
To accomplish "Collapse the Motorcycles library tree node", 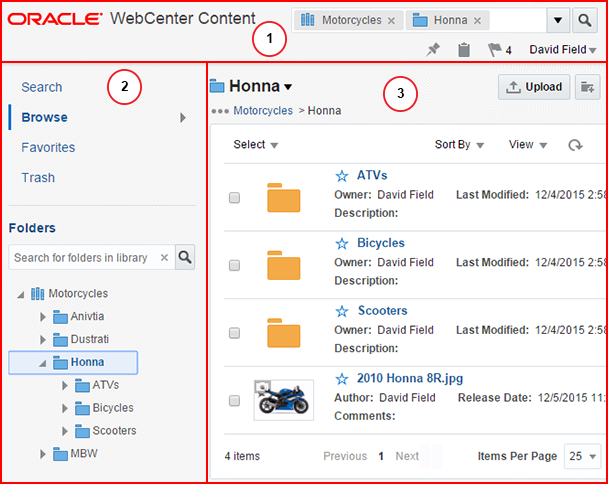I will point(21,295).
